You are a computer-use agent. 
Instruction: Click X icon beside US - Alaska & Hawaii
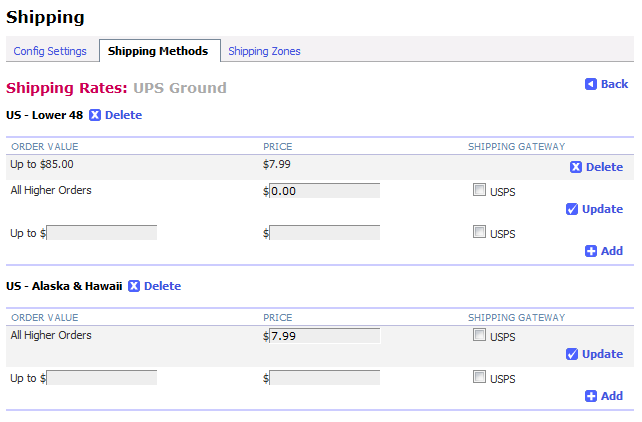click(x=133, y=286)
